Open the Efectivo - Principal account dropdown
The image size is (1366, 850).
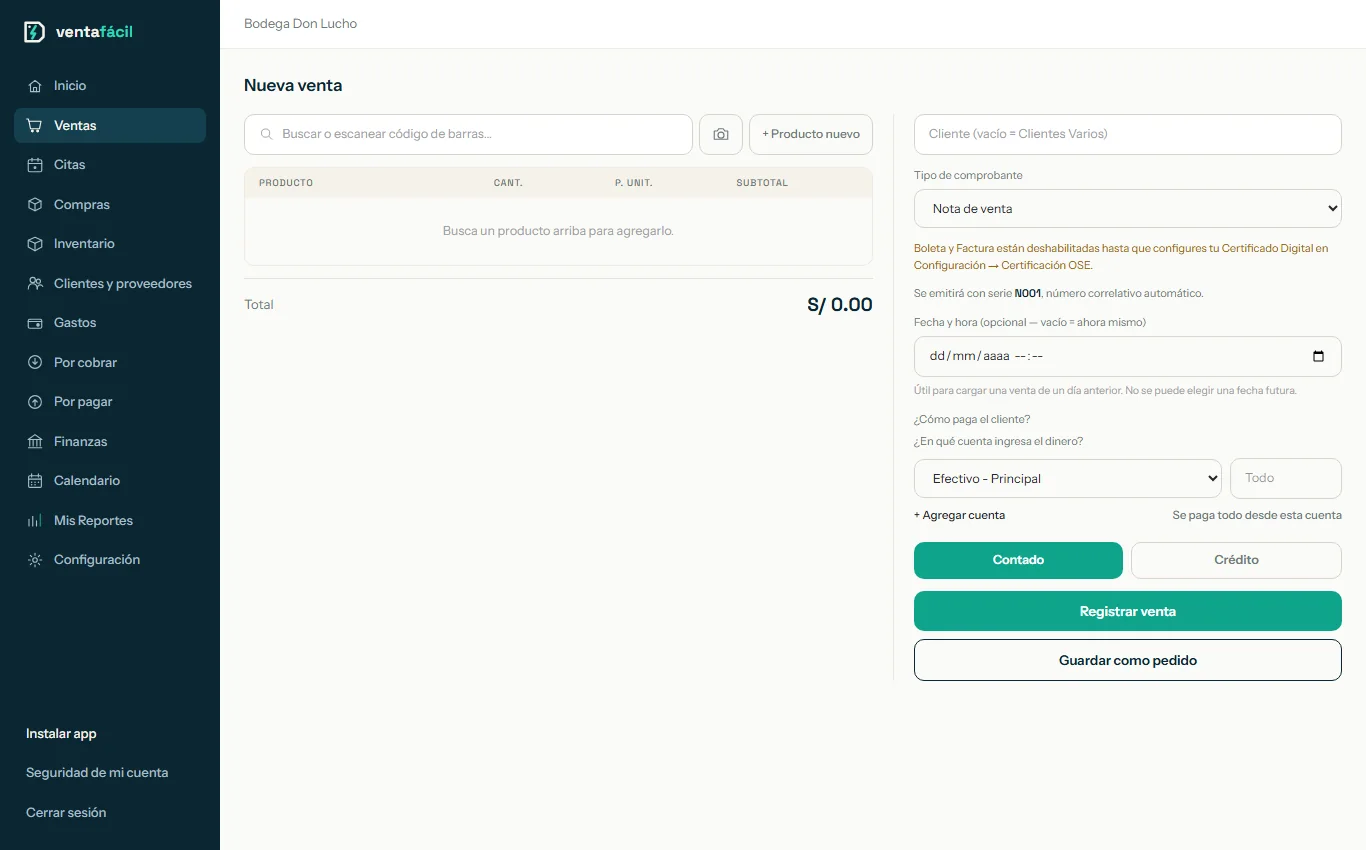pos(1068,479)
